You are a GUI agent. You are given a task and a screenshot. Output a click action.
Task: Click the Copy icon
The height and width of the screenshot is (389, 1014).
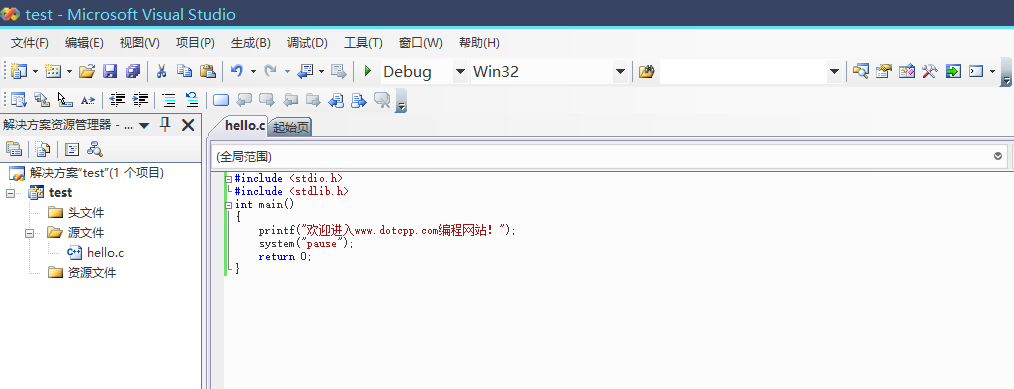[185, 71]
